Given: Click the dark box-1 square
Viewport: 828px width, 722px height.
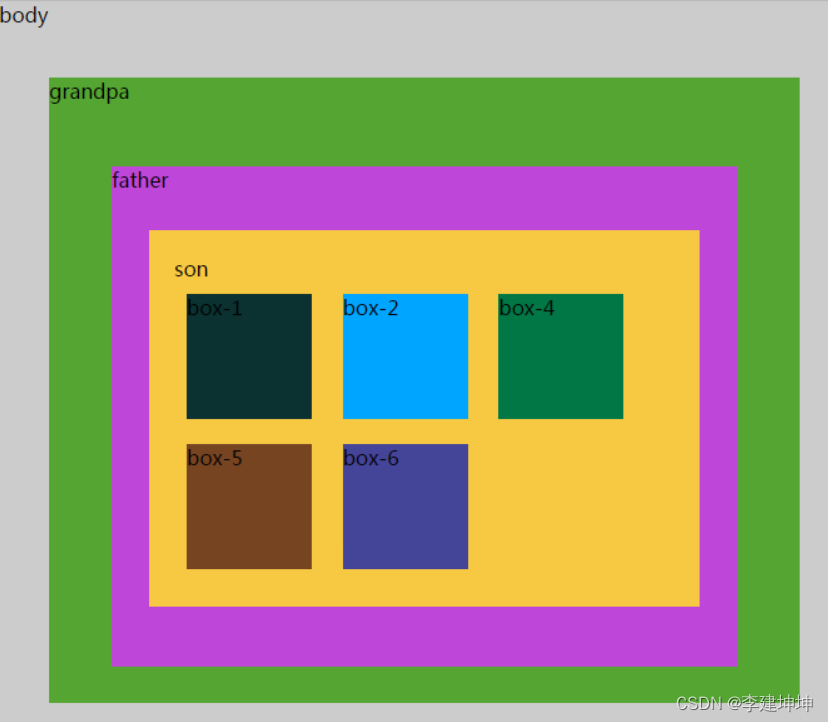Looking at the screenshot, I should [249, 357].
